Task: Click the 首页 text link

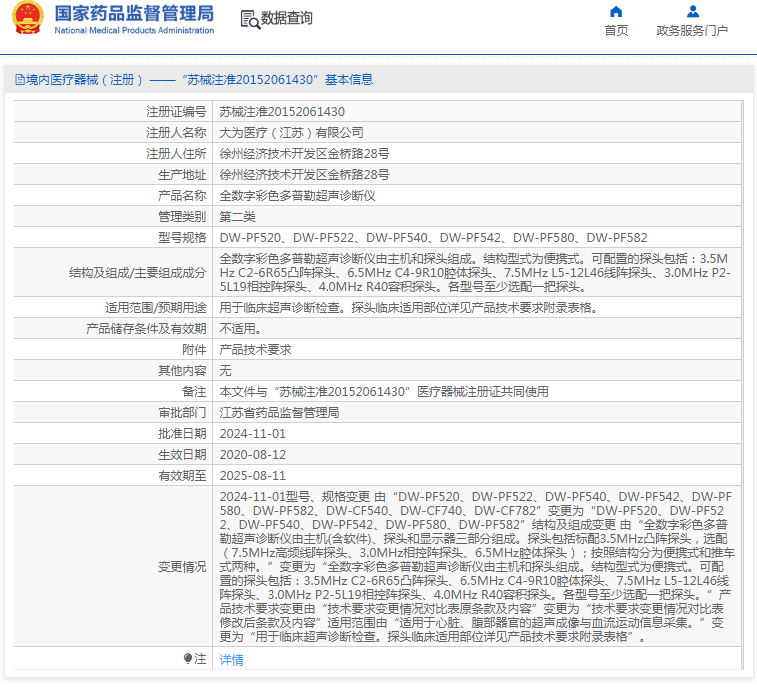Action: pyautogui.click(x=617, y=31)
